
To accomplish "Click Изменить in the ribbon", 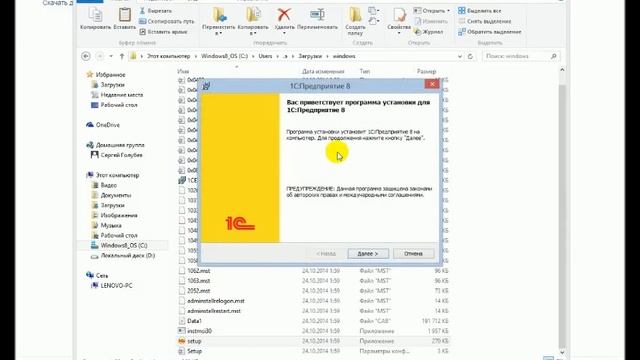I will 431,21.
